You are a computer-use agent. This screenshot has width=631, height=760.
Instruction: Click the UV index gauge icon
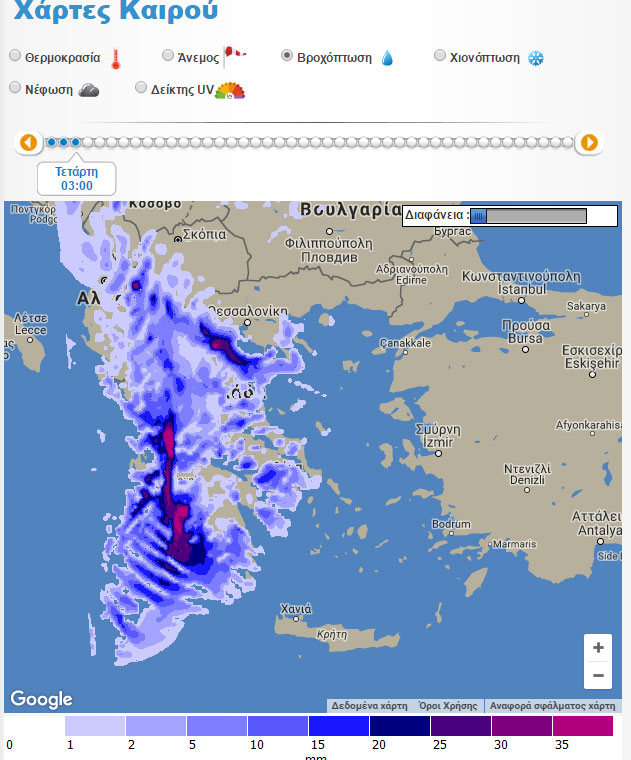coord(230,90)
